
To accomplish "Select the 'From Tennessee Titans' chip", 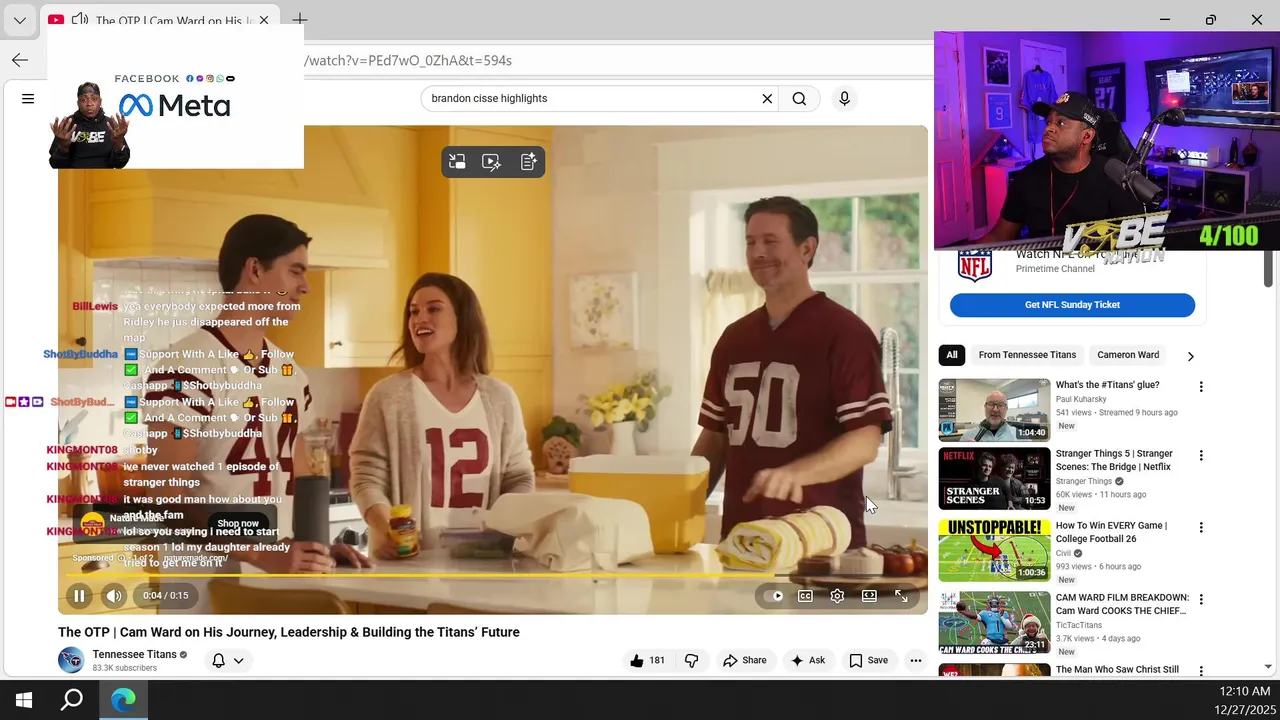I will [1027, 355].
